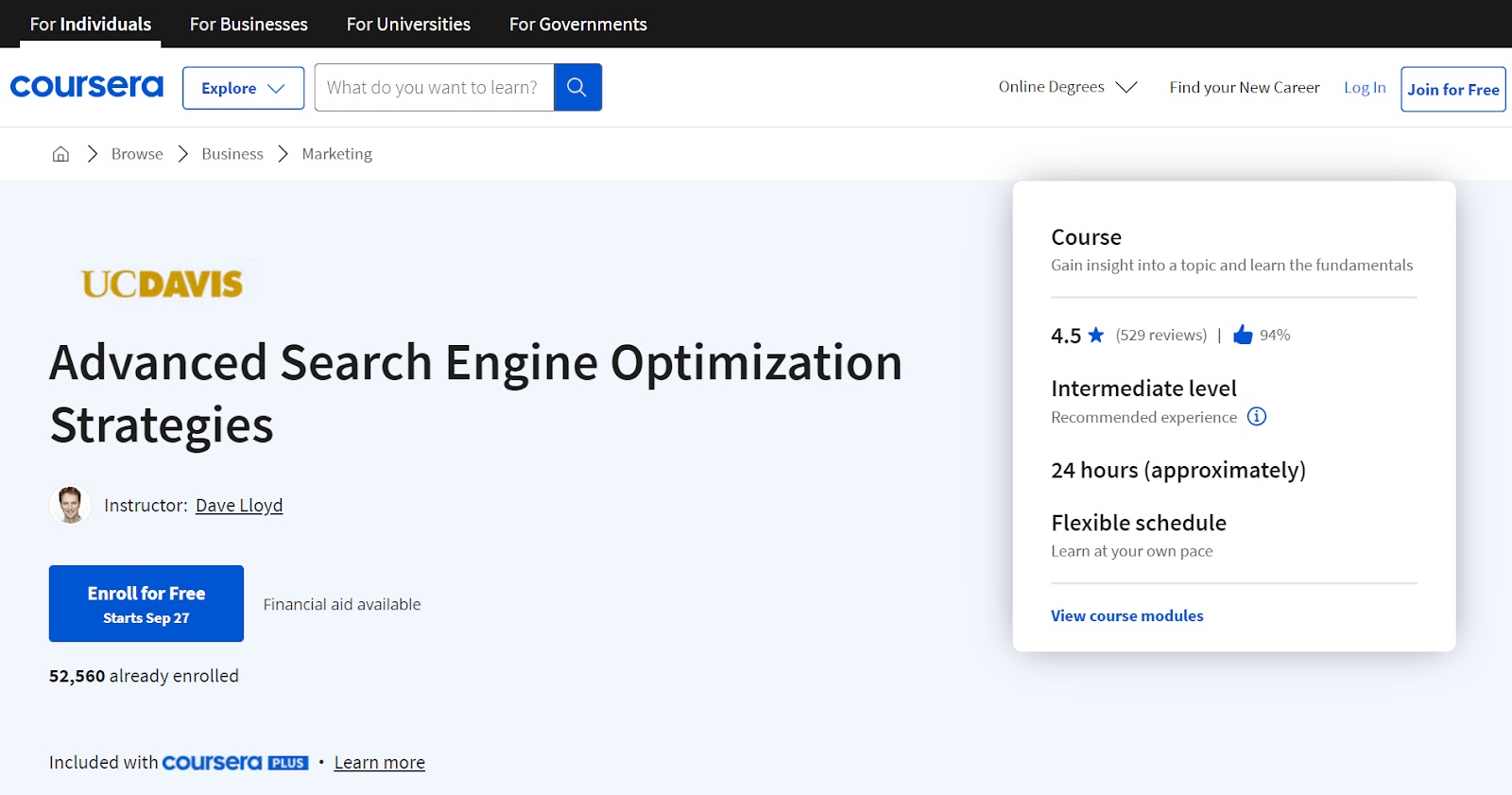This screenshot has width=1512, height=795.
Task: Switch to For Universities tab
Action: point(408,25)
